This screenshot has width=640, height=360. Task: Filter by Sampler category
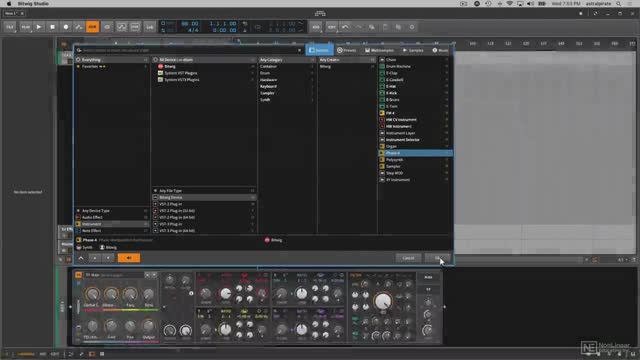[x=287, y=93]
